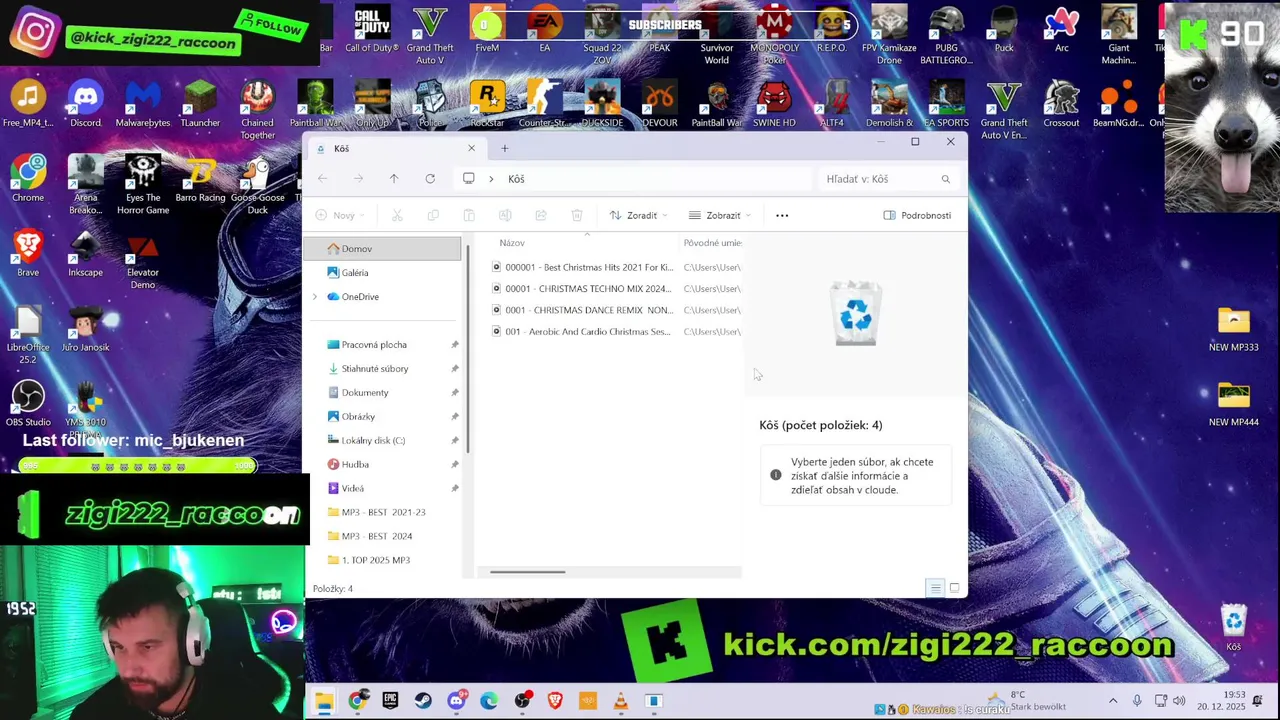Expand the OneDrive tree node
The width and height of the screenshot is (1280, 720).
pos(315,297)
